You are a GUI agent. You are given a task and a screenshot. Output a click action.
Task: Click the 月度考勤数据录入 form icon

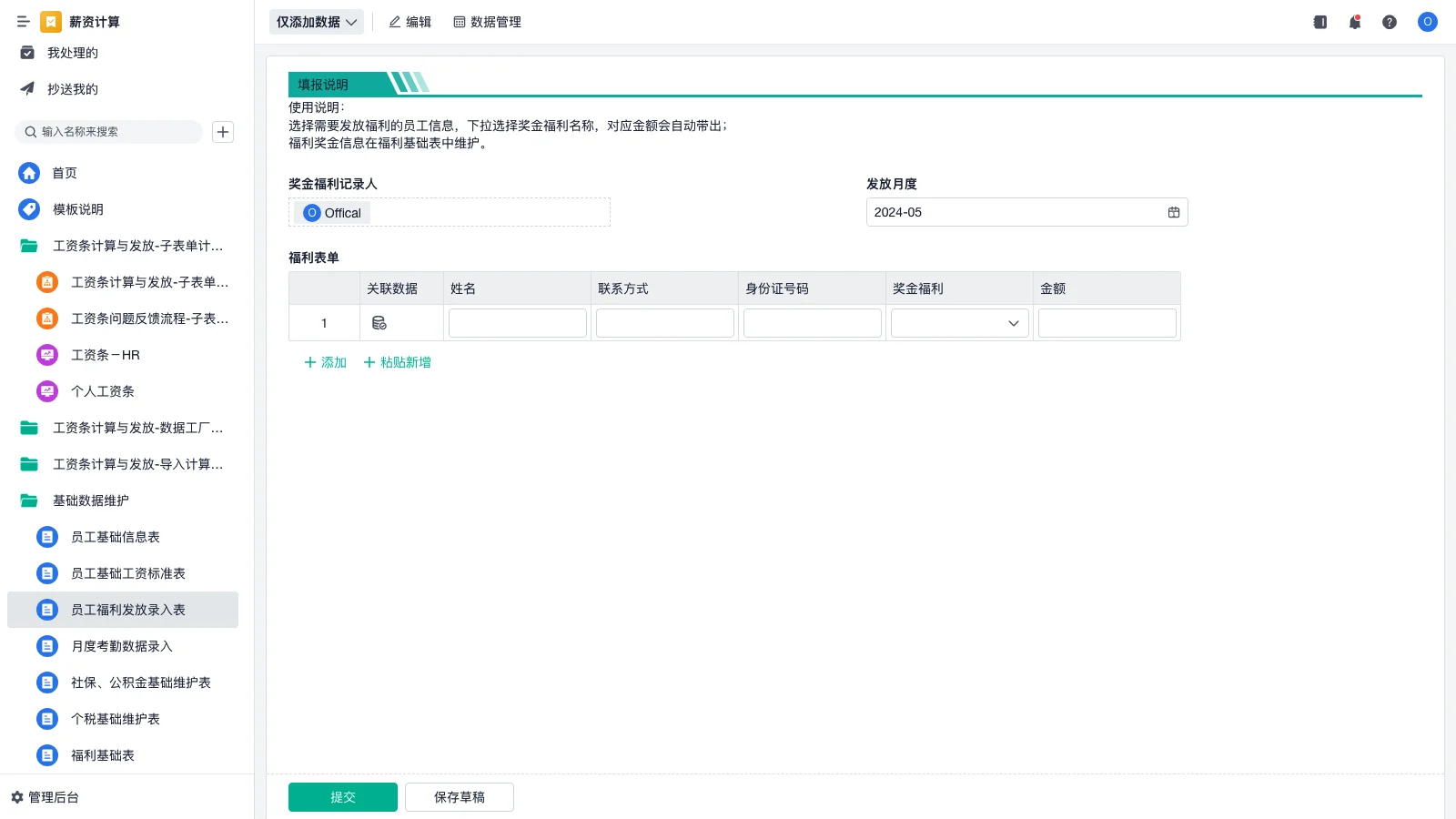coord(47,646)
